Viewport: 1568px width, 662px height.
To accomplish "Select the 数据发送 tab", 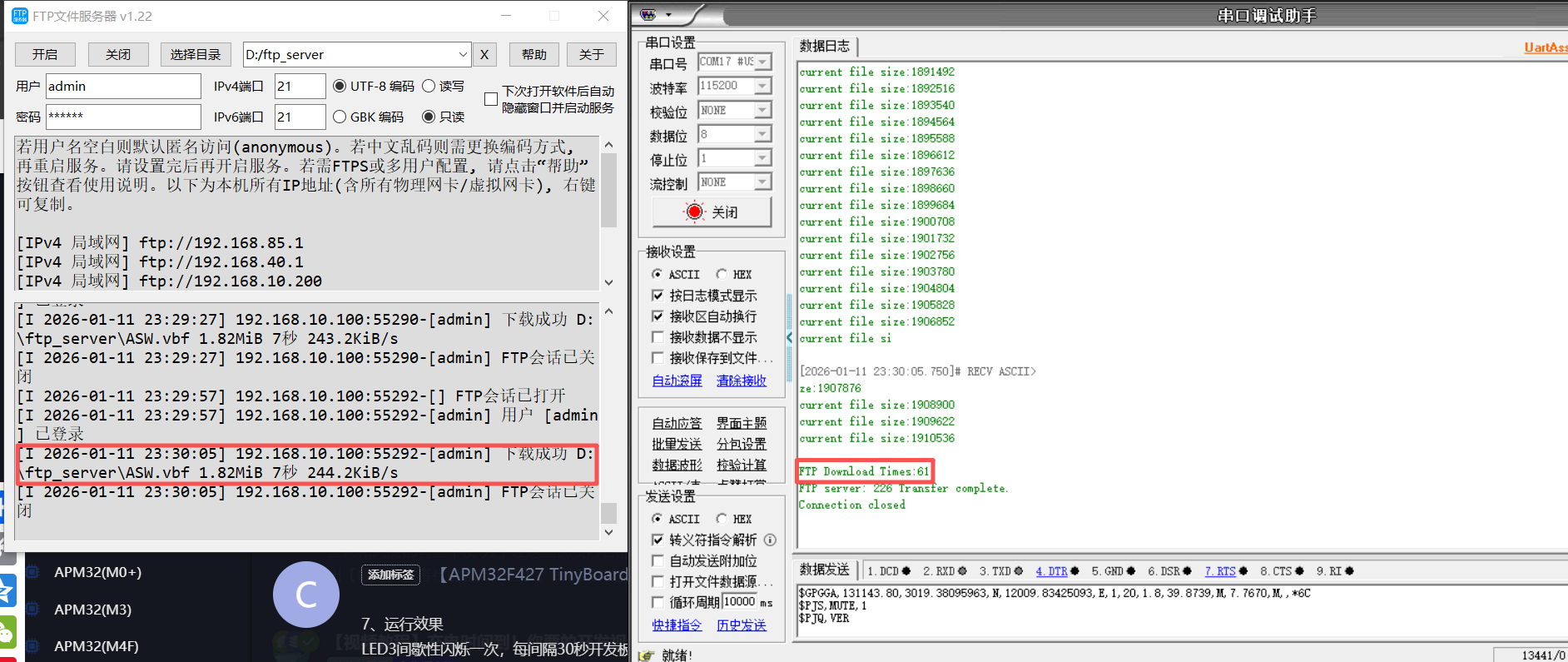I will [x=824, y=570].
